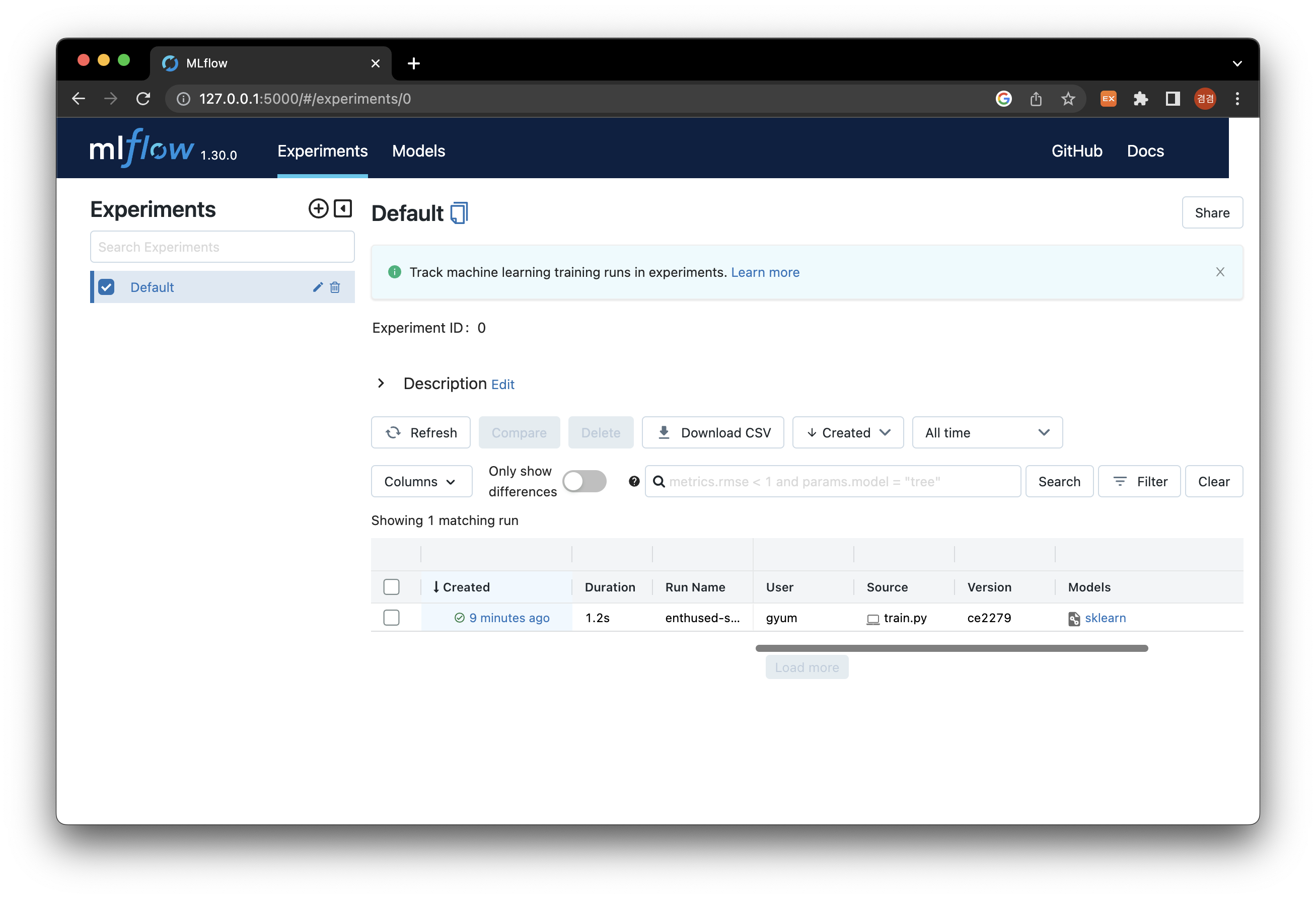Toggle Only show differences switch
Image resolution: width=1316 pixels, height=899 pixels.
click(584, 482)
